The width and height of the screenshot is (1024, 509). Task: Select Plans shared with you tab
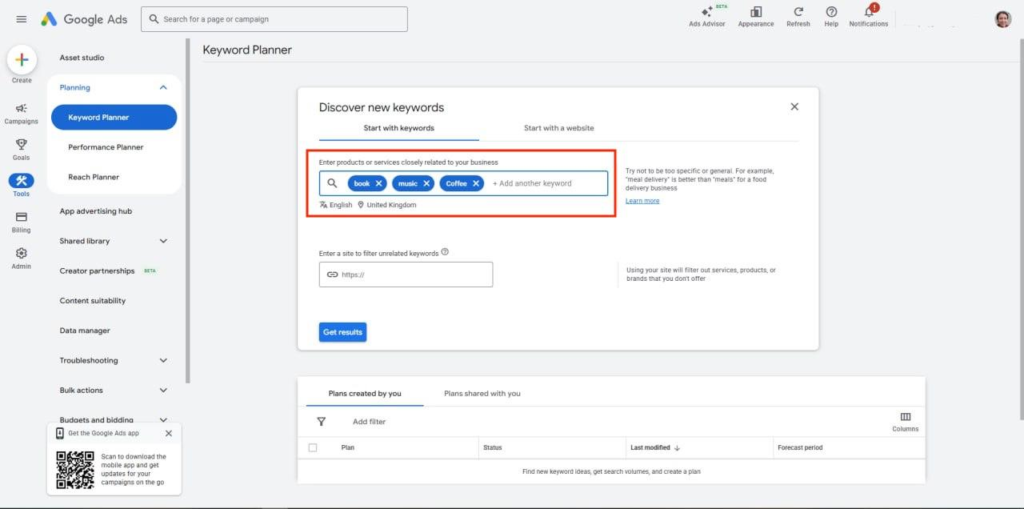click(482, 393)
